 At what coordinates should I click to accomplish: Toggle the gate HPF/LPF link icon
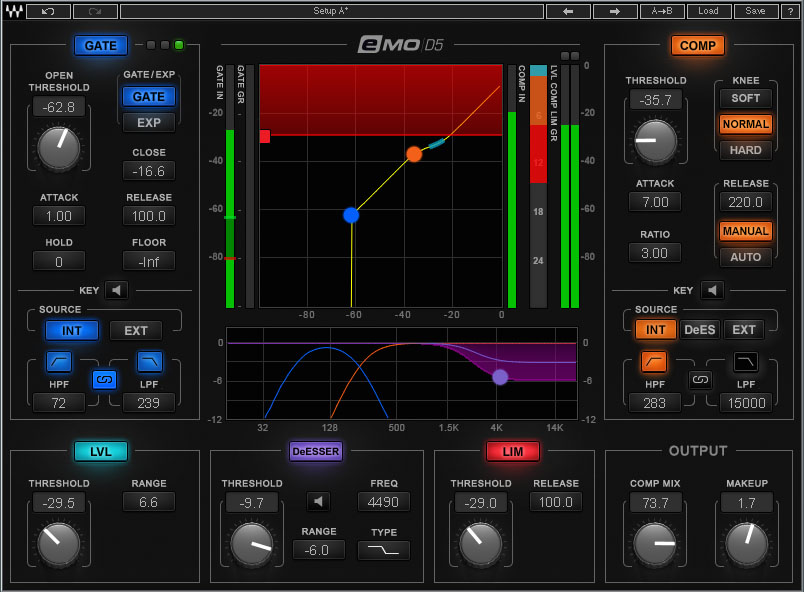103,379
